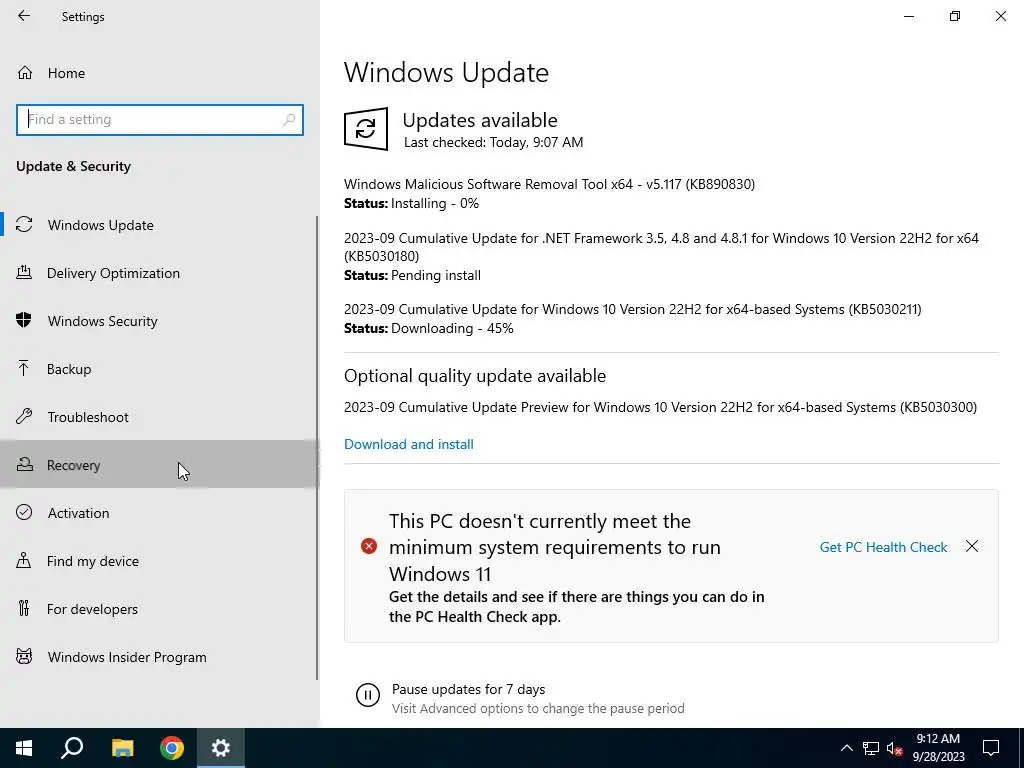Click the red error icon in Windows 11 notice
The width and height of the screenshot is (1024, 768).
369,546
